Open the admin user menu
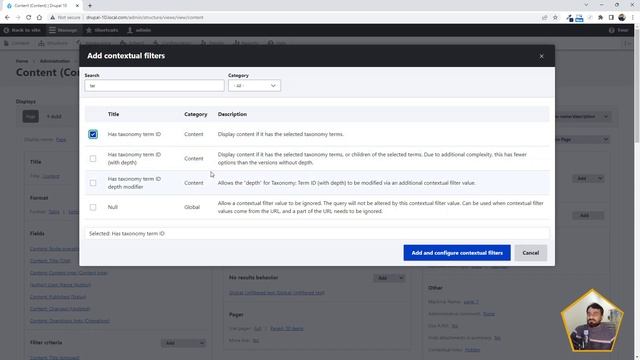Viewport: 640px width, 360px height. [x=139, y=30]
